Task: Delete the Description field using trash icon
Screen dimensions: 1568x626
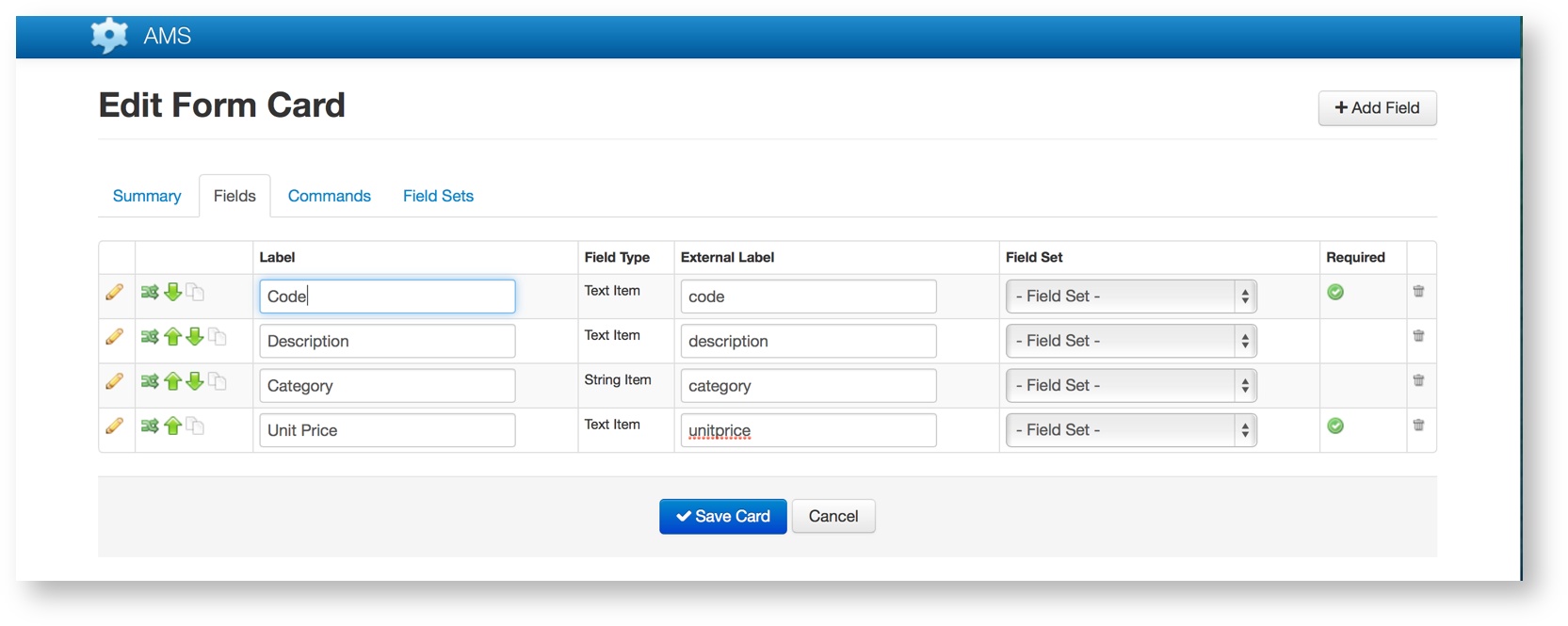Action: pyautogui.click(x=1418, y=336)
